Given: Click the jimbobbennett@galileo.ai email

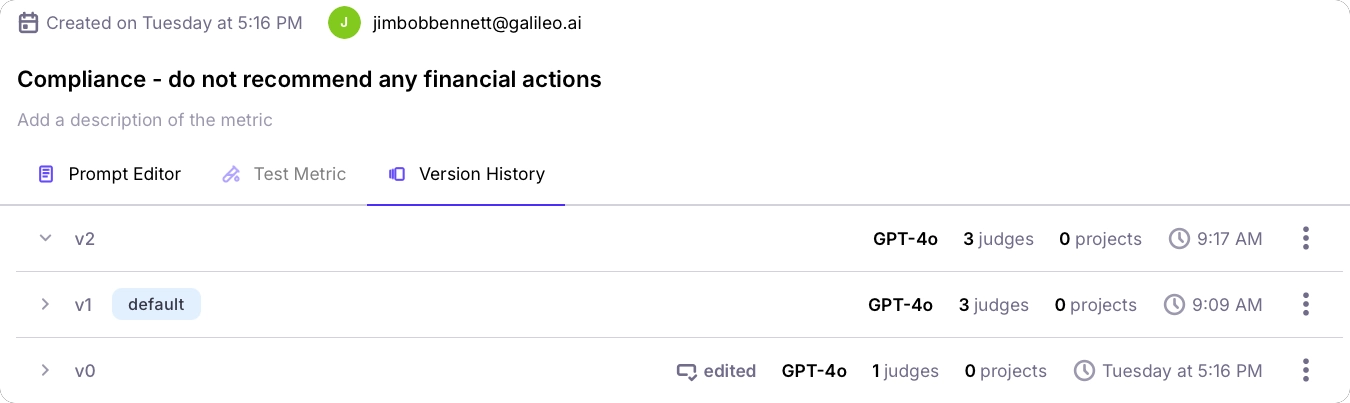Looking at the screenshot, I should pos(477,22).
